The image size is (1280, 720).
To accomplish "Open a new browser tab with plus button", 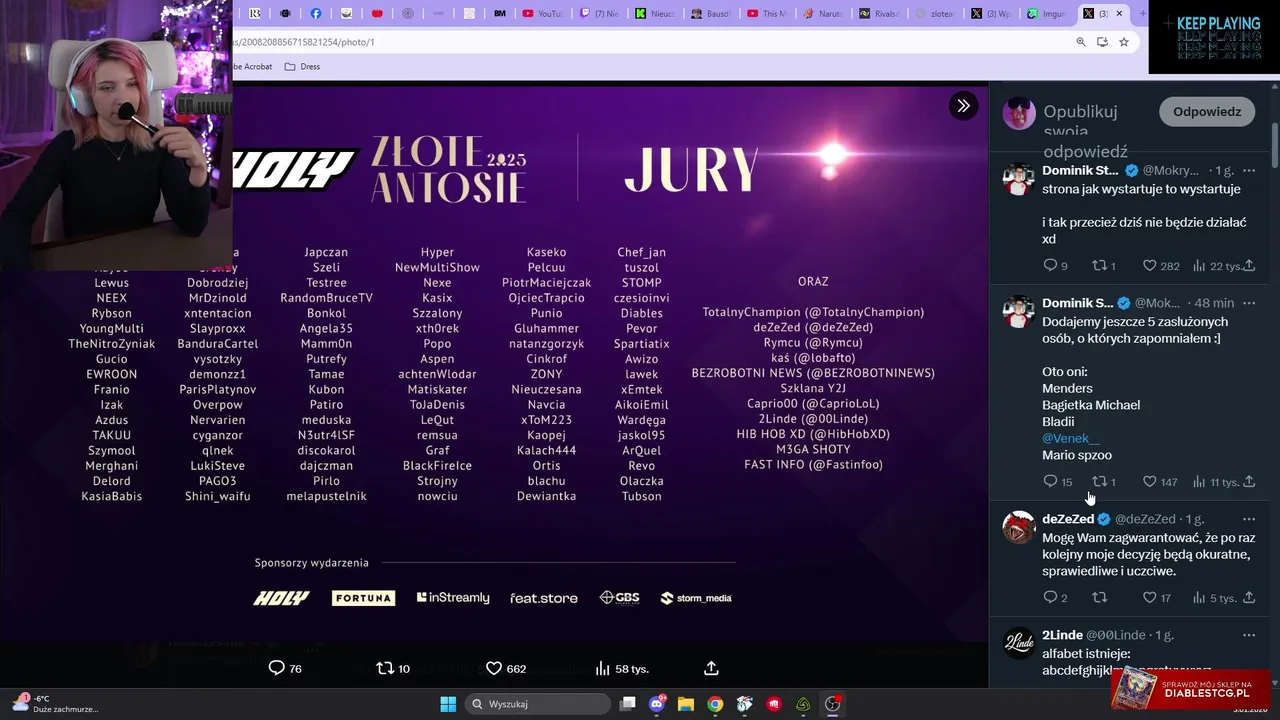I will (1141, 14).
